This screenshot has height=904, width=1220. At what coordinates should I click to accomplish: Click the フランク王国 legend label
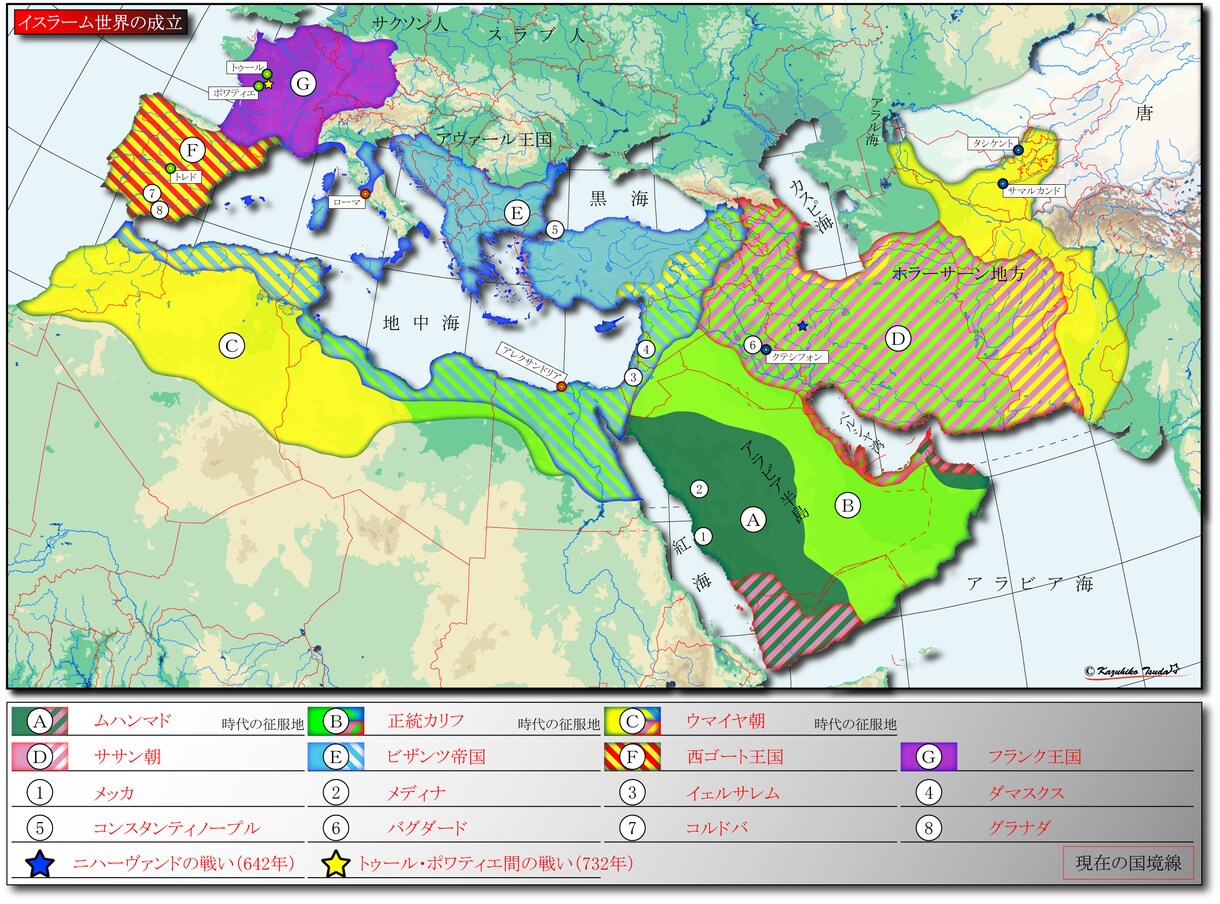coord(1033,757)
